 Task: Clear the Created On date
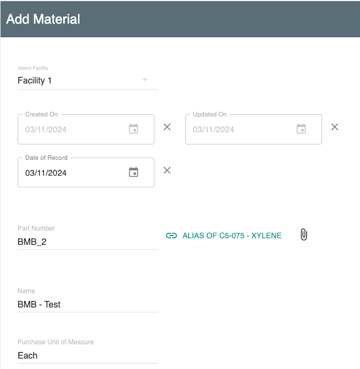tap(167, 127)
